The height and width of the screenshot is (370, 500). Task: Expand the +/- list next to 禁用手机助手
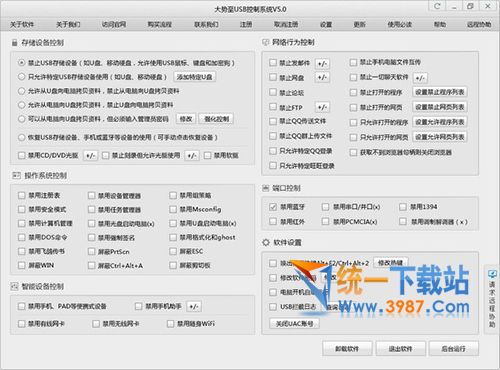pyautogui.click(x=194, y=306)
